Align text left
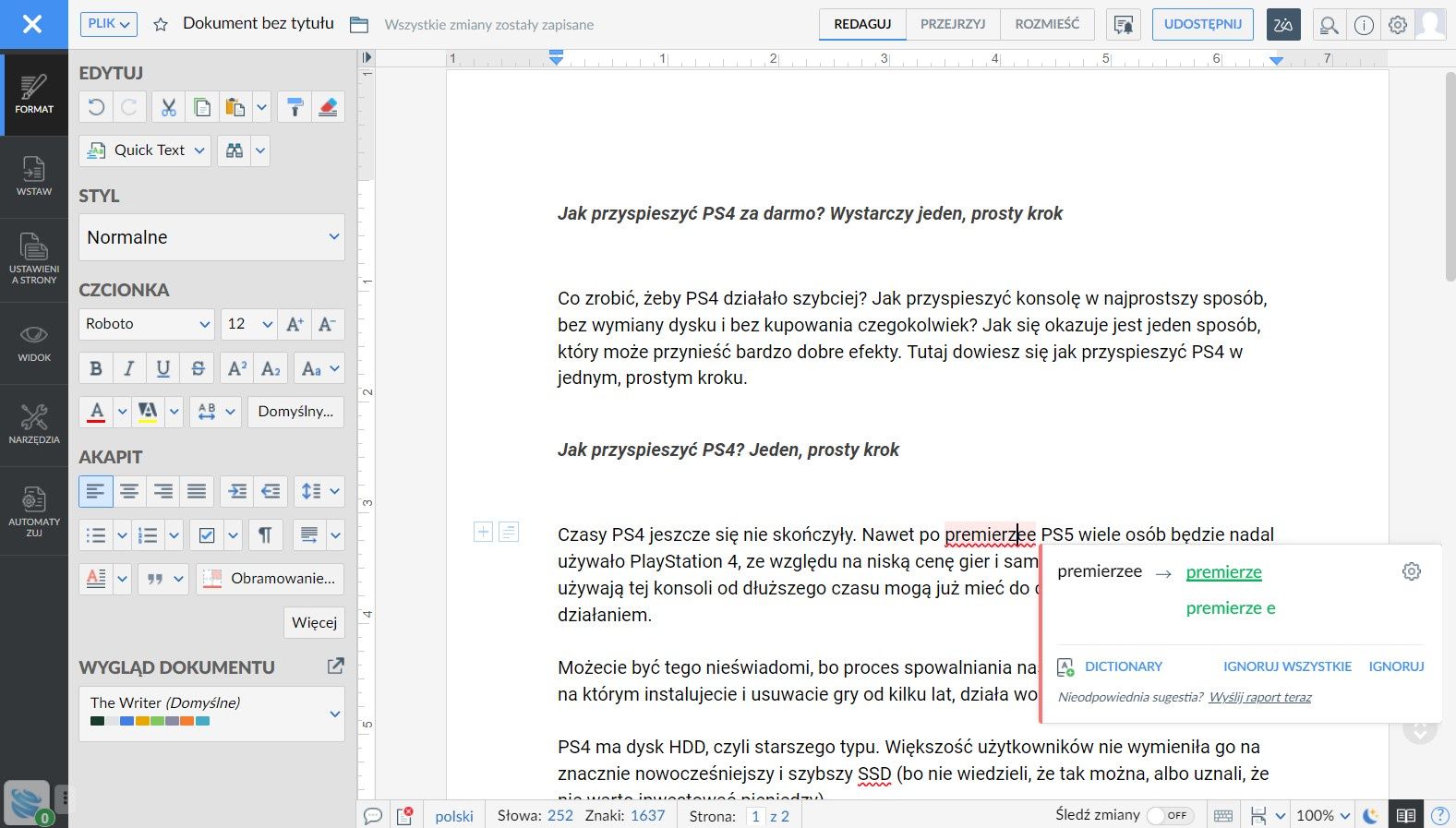This screenshot has height=828, width=1456. point(96,491)
